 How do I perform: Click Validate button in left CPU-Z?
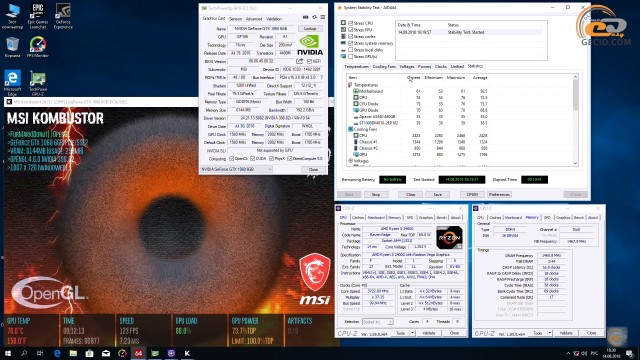pos(429,333)
